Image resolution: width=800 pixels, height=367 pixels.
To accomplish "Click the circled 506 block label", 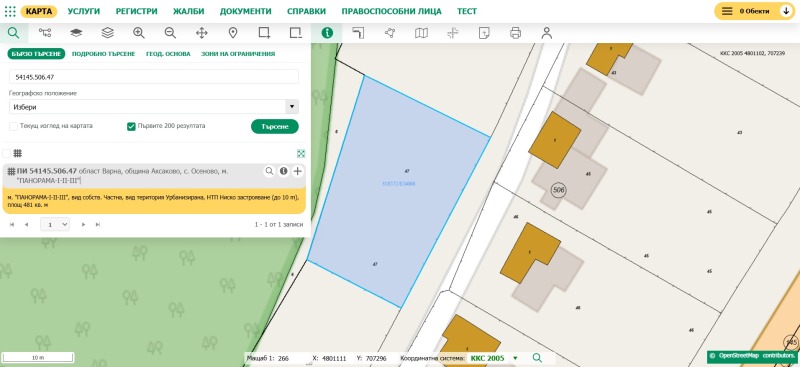I will [x=559, y=190].
